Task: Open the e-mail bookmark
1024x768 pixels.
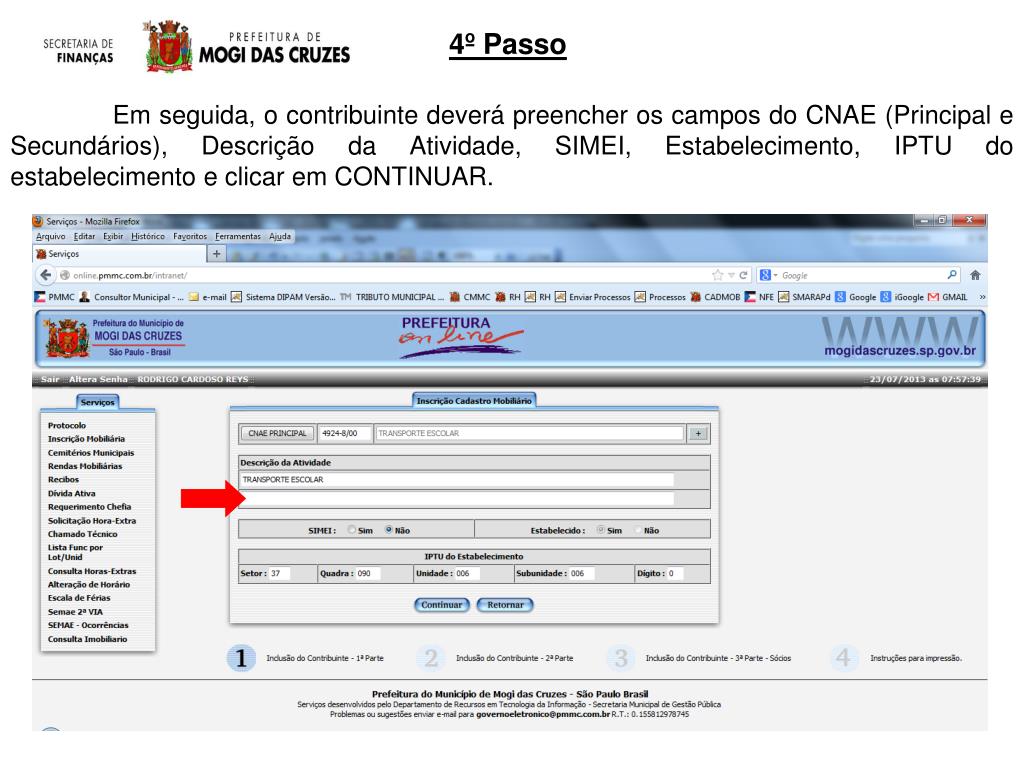Action: (208, 297)
